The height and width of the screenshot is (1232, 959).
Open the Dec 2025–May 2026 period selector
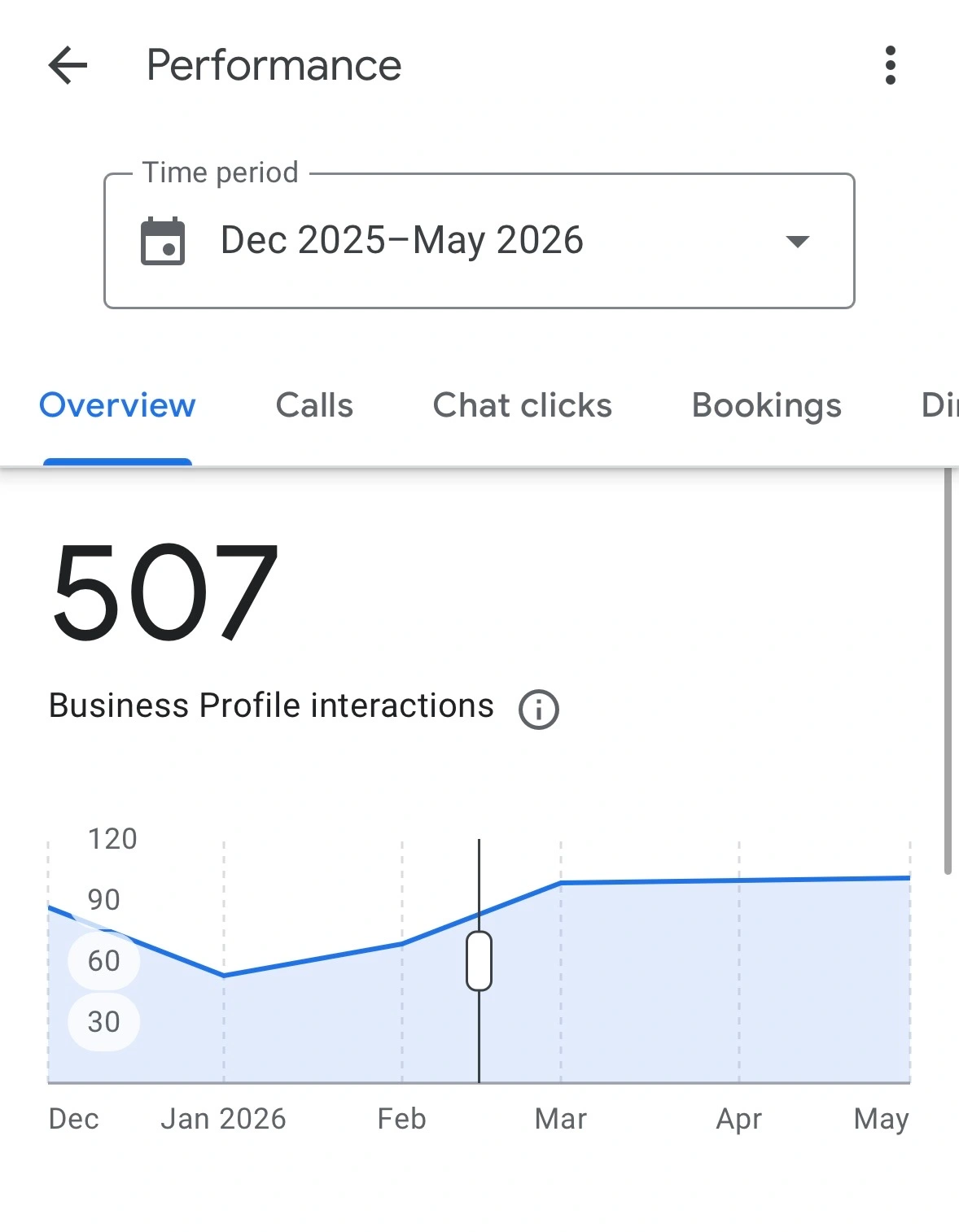479,241
